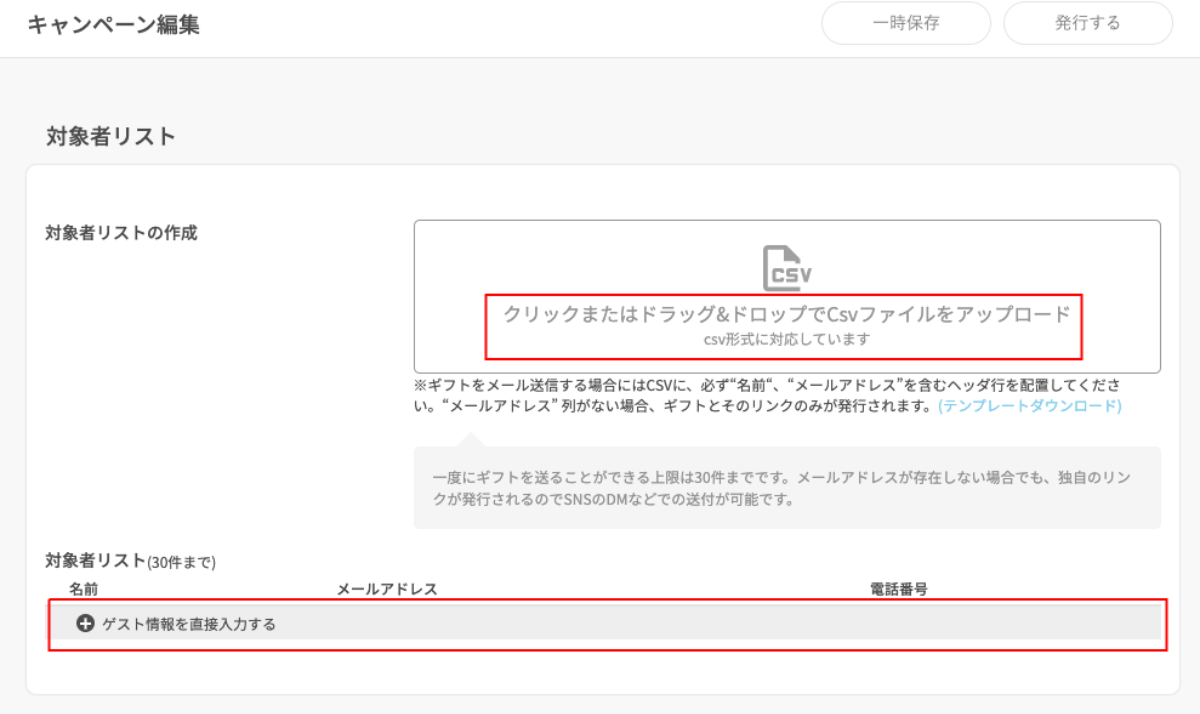Viewport: 1200px width, 714px height.
Task: Select the ゲスト情報を直接入力する row
Action: pyautogui.click(x=188, y=624)
